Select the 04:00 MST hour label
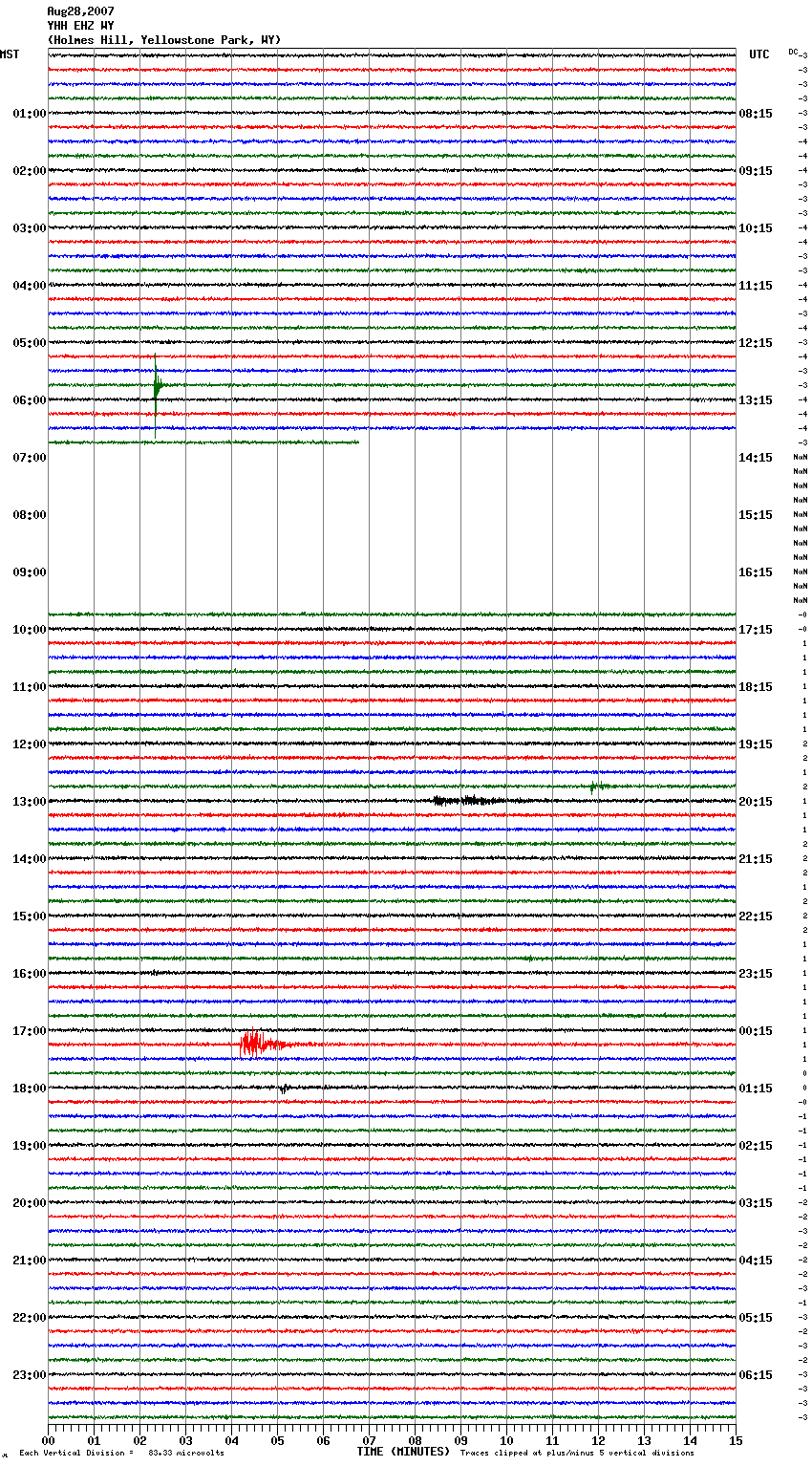Image resolution: width=812 pixels, height=1466 pixels. coord(30,286)
